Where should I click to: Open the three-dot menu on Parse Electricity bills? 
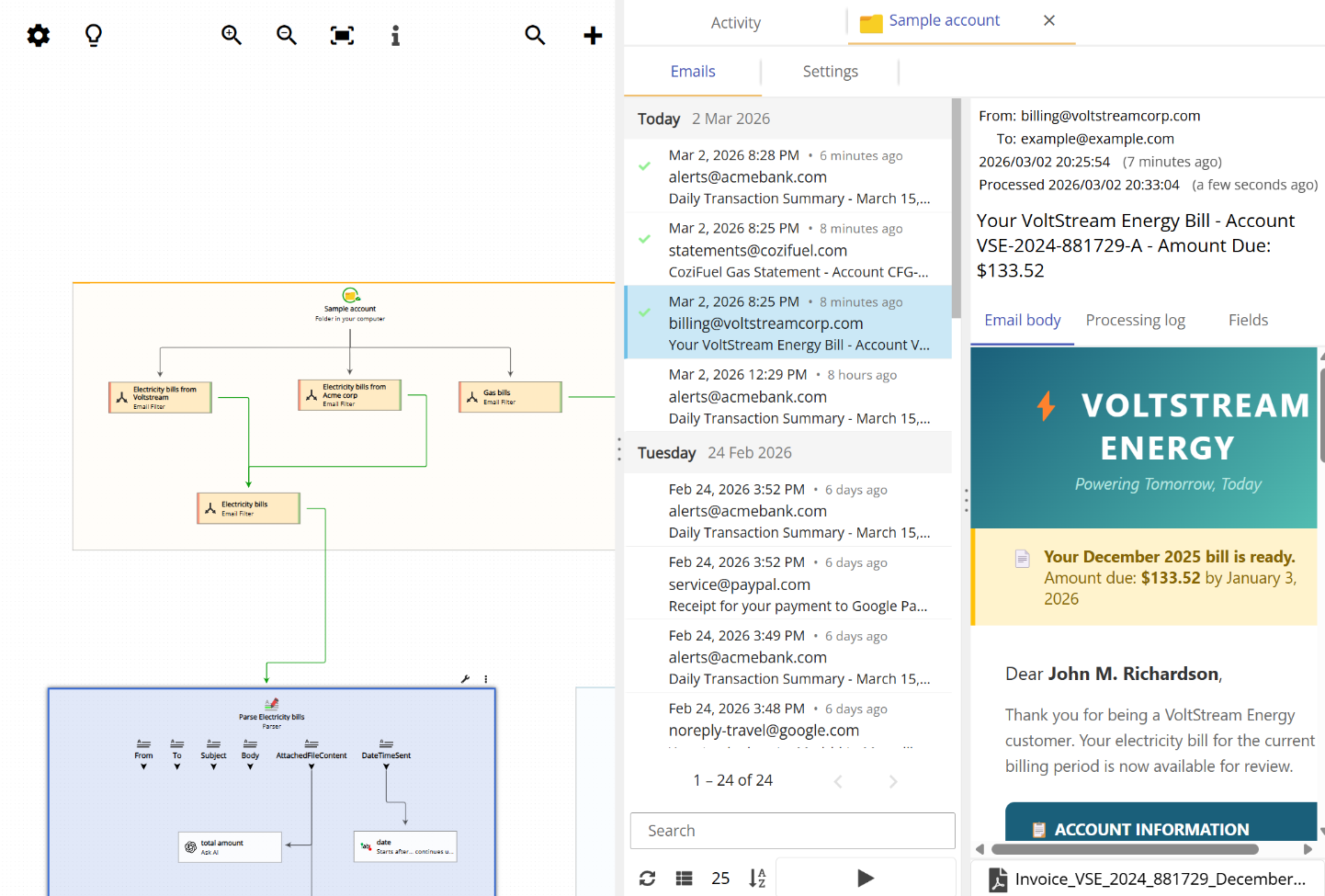pos(485,678)
